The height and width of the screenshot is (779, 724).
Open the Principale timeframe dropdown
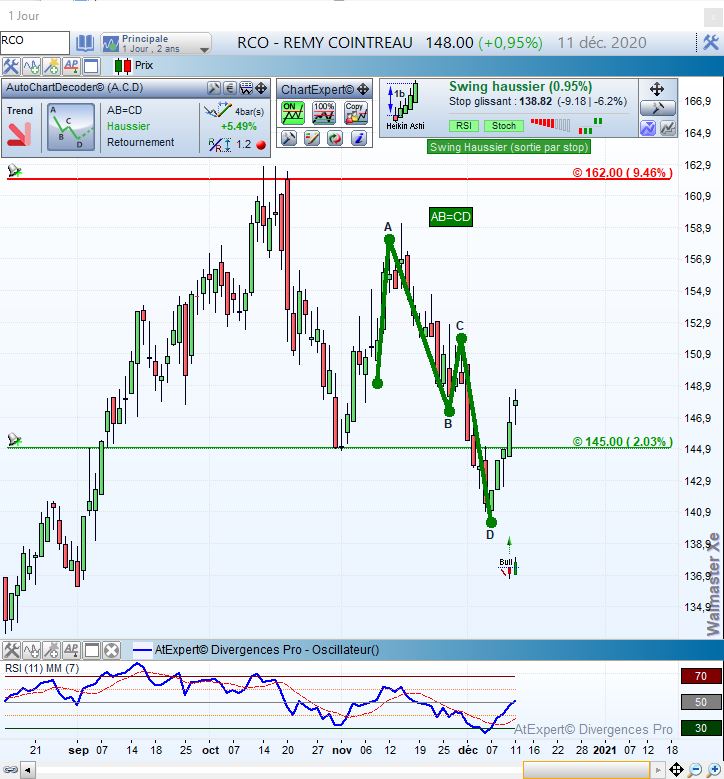point(156,43)
